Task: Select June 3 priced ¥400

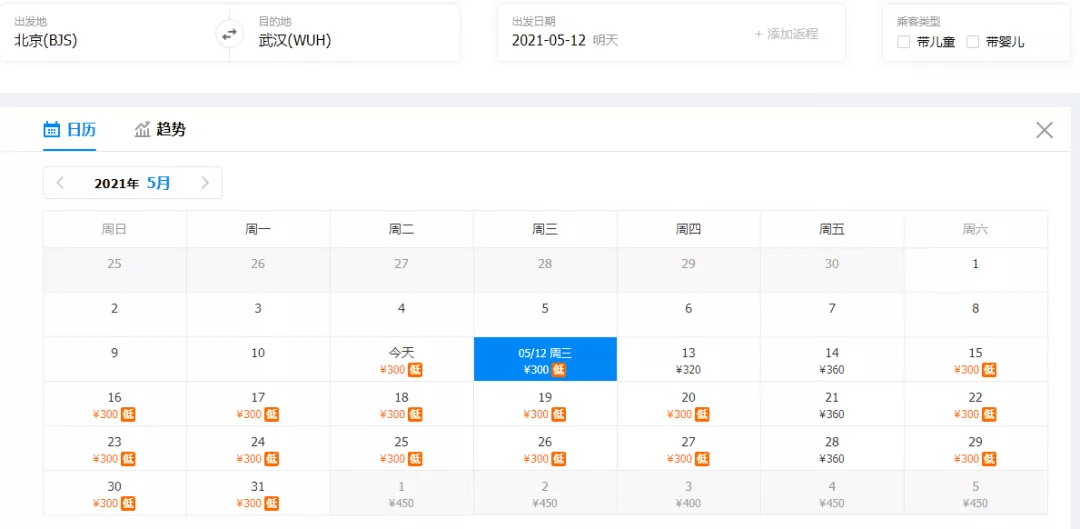Action: (x=688, y=493)
